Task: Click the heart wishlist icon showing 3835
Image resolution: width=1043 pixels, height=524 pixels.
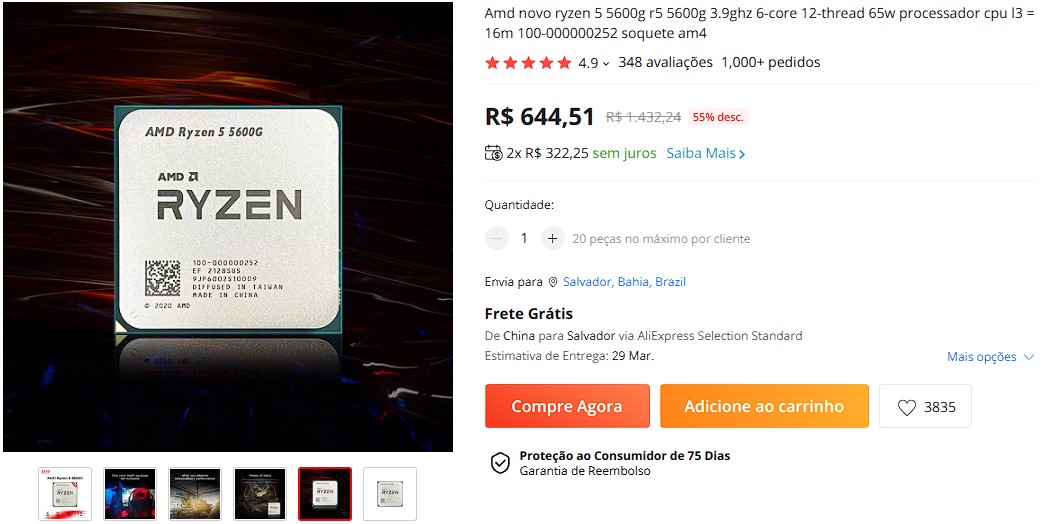Action: (x=907, y=407)
